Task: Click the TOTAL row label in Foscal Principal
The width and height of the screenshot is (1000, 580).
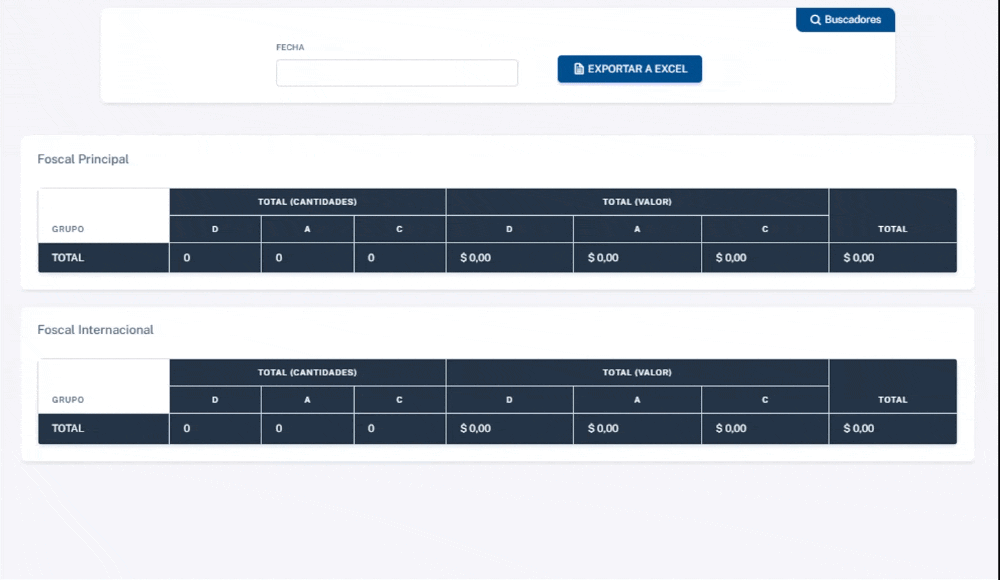Action: coord(68,258)
